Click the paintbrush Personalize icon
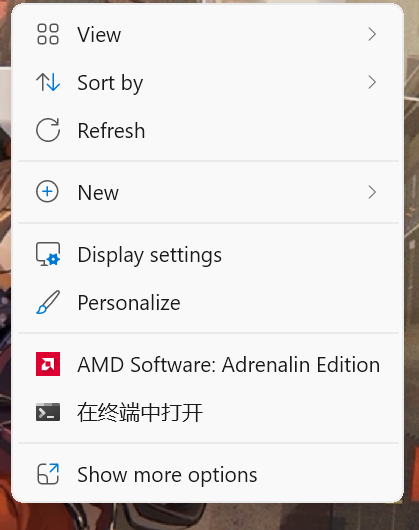This screenshot has height=530, width=419. tap(48, 302)
